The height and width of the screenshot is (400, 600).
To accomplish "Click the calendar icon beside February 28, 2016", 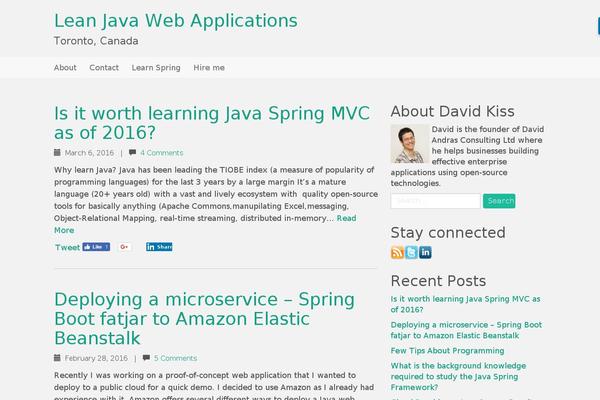I will (57, 358).
